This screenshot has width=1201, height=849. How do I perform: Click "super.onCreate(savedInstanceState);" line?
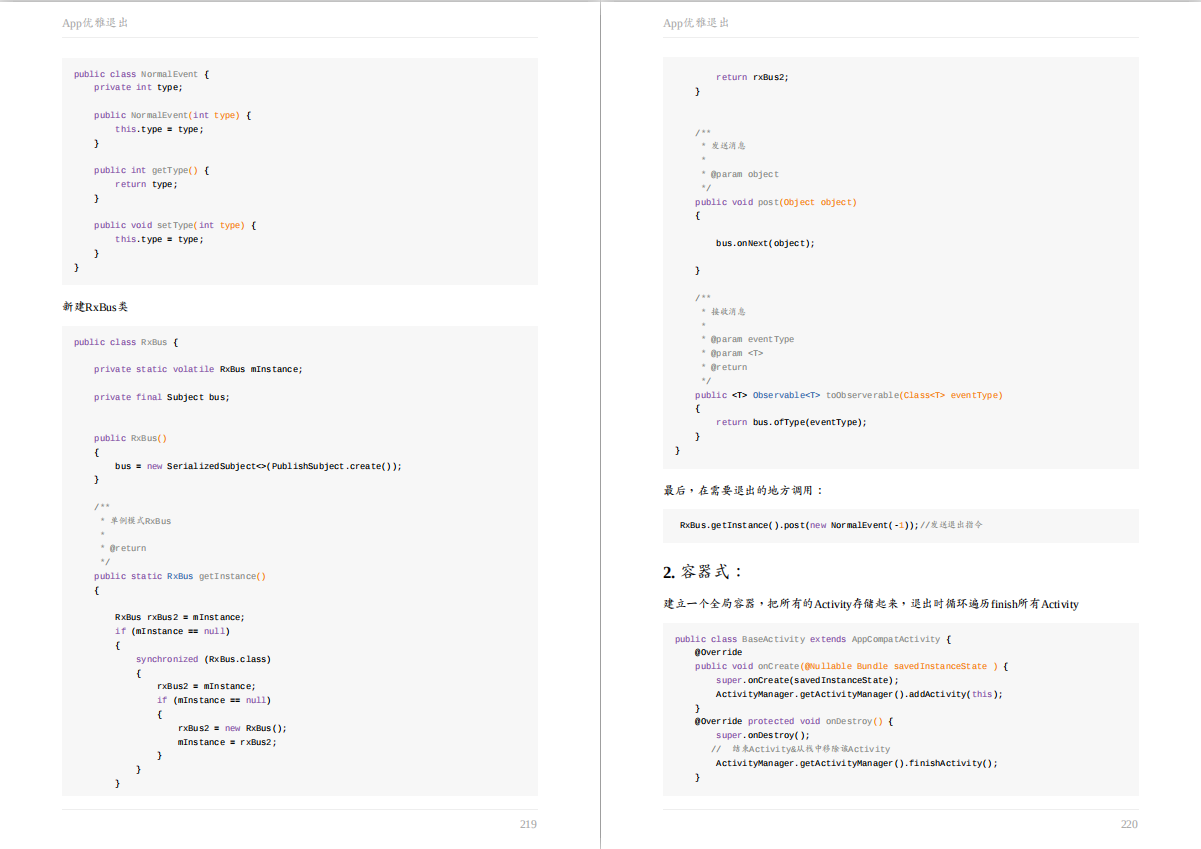click(x=807, y=680)
